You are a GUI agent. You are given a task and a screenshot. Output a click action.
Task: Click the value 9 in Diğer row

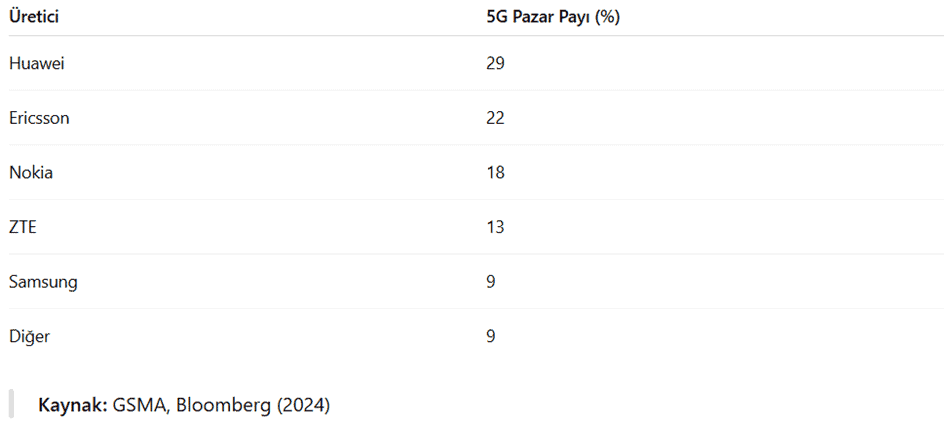click(491, 336)
